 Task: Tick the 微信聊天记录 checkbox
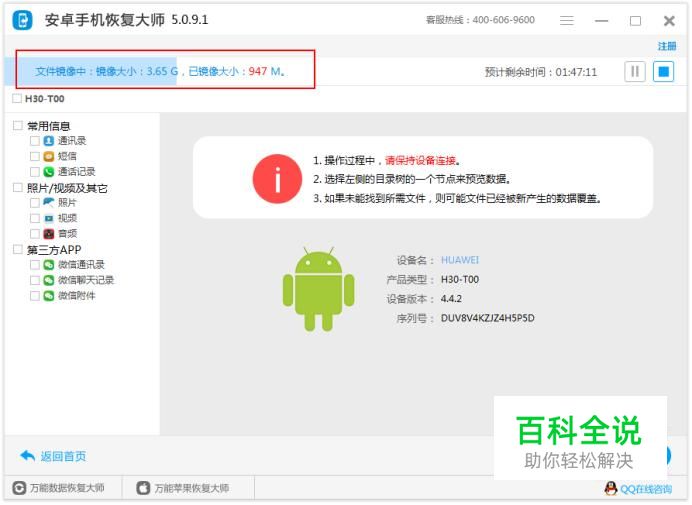click(x=35, y=280)
